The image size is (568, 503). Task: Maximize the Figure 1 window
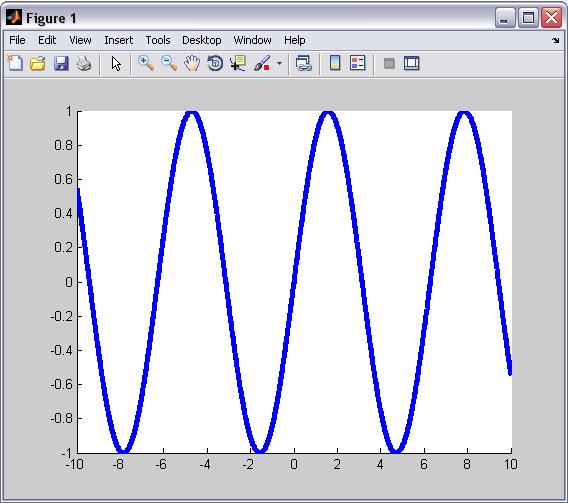528,17
